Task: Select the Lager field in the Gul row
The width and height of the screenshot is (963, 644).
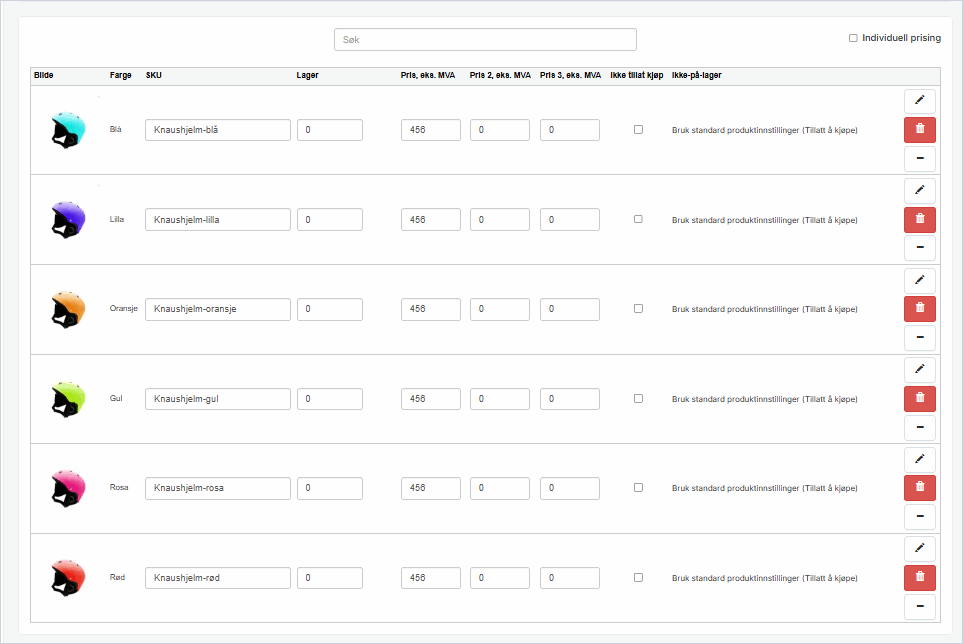Action: 329,399
